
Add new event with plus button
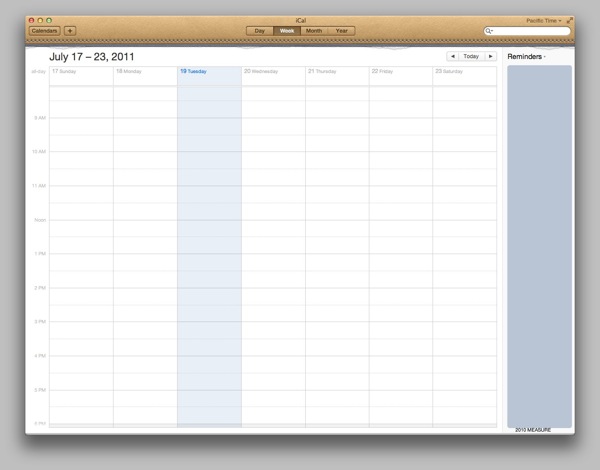70,31
